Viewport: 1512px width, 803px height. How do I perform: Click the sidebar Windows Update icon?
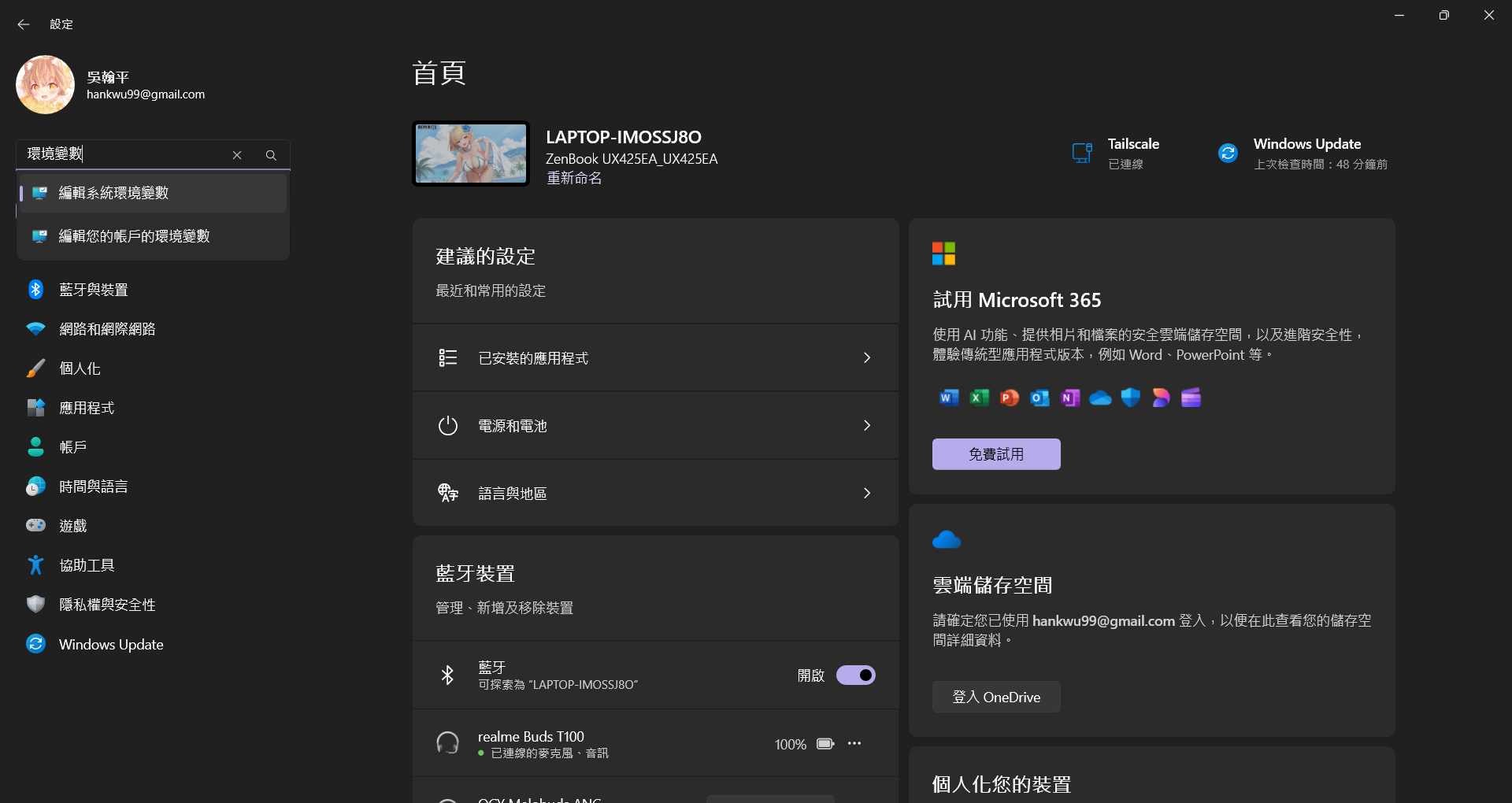pyautogui.click(x=36, y=644)
